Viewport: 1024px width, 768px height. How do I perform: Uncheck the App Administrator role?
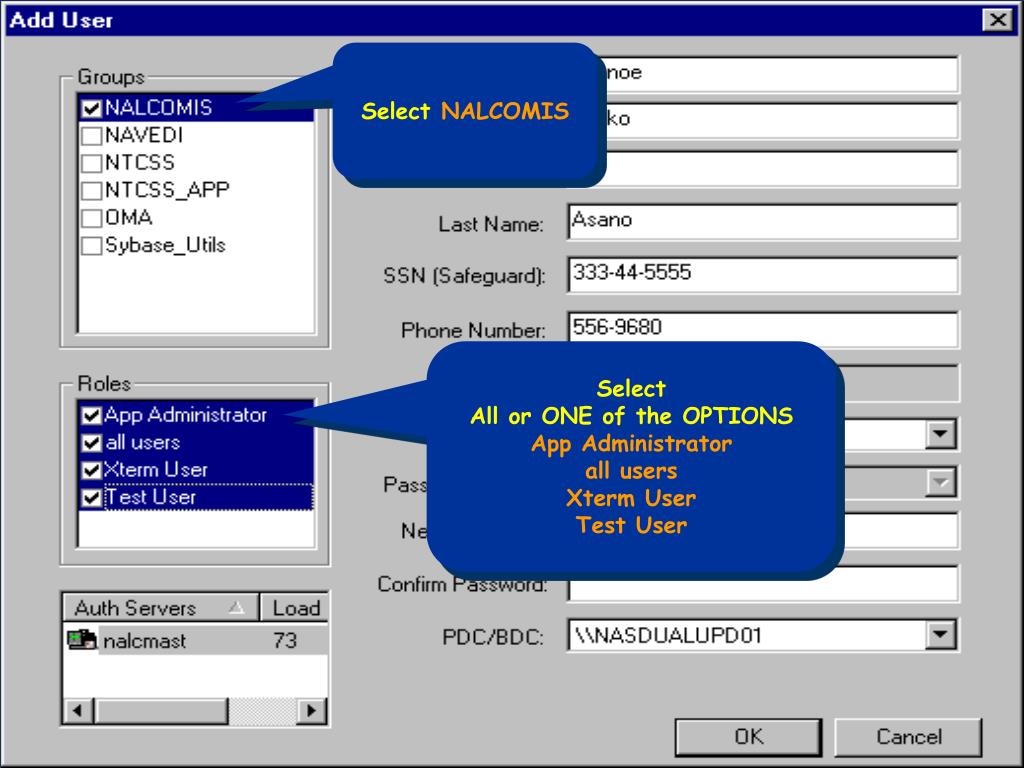click(x=91, y=415)
